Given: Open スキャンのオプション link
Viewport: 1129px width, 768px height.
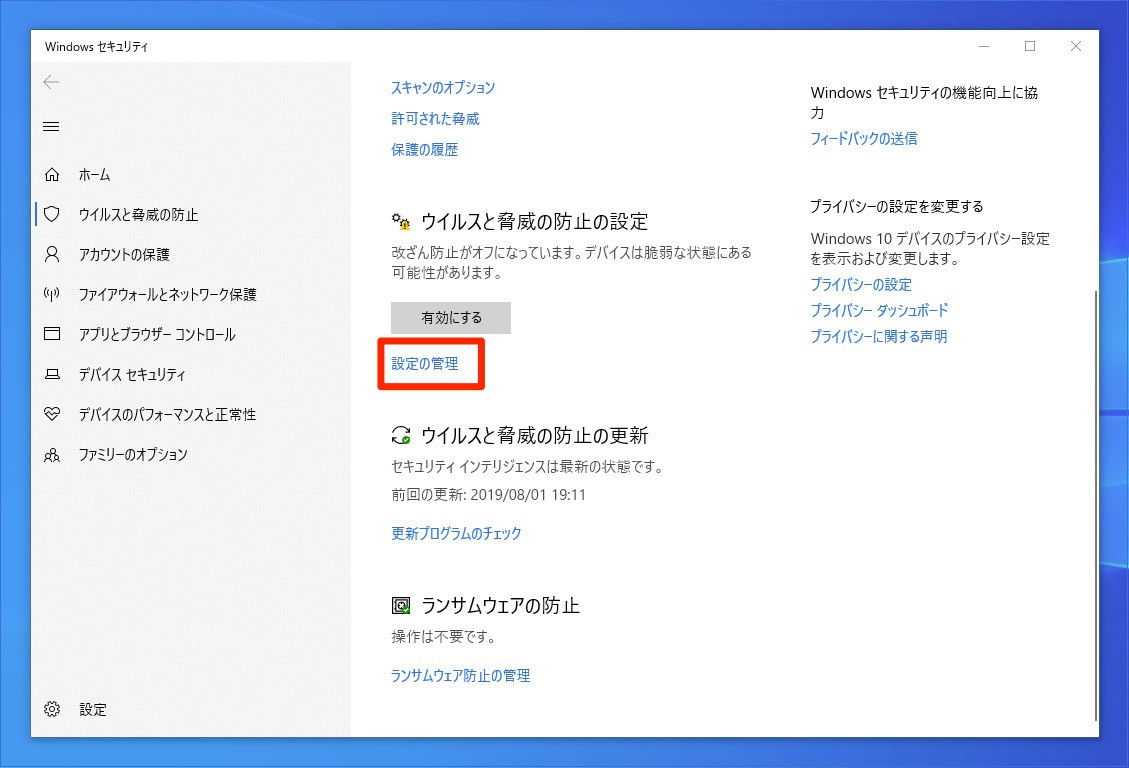Looking at the screenshot, I should point(443,88).
